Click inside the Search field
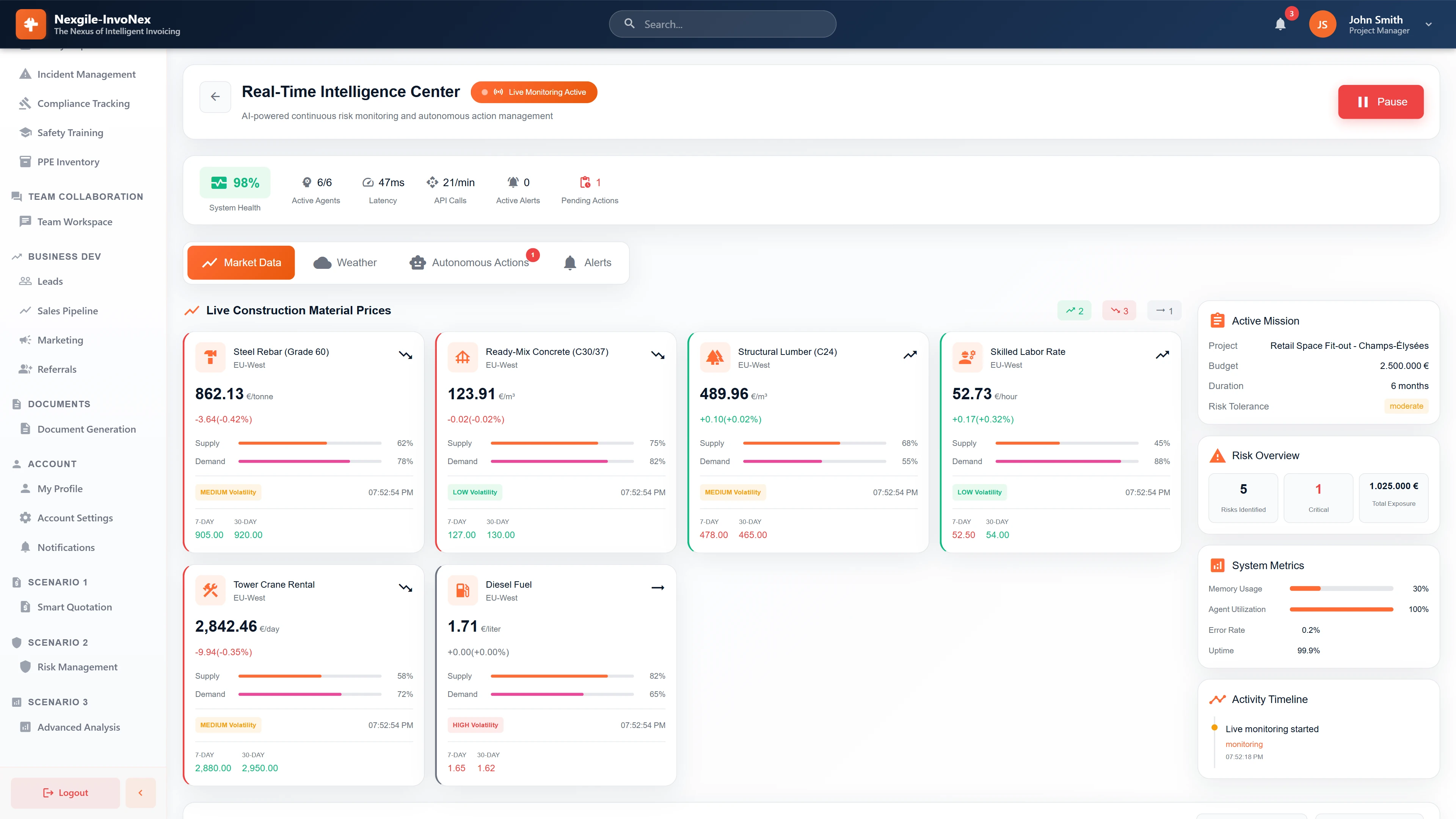This screenshot has height=819, width=1456. 722,24
